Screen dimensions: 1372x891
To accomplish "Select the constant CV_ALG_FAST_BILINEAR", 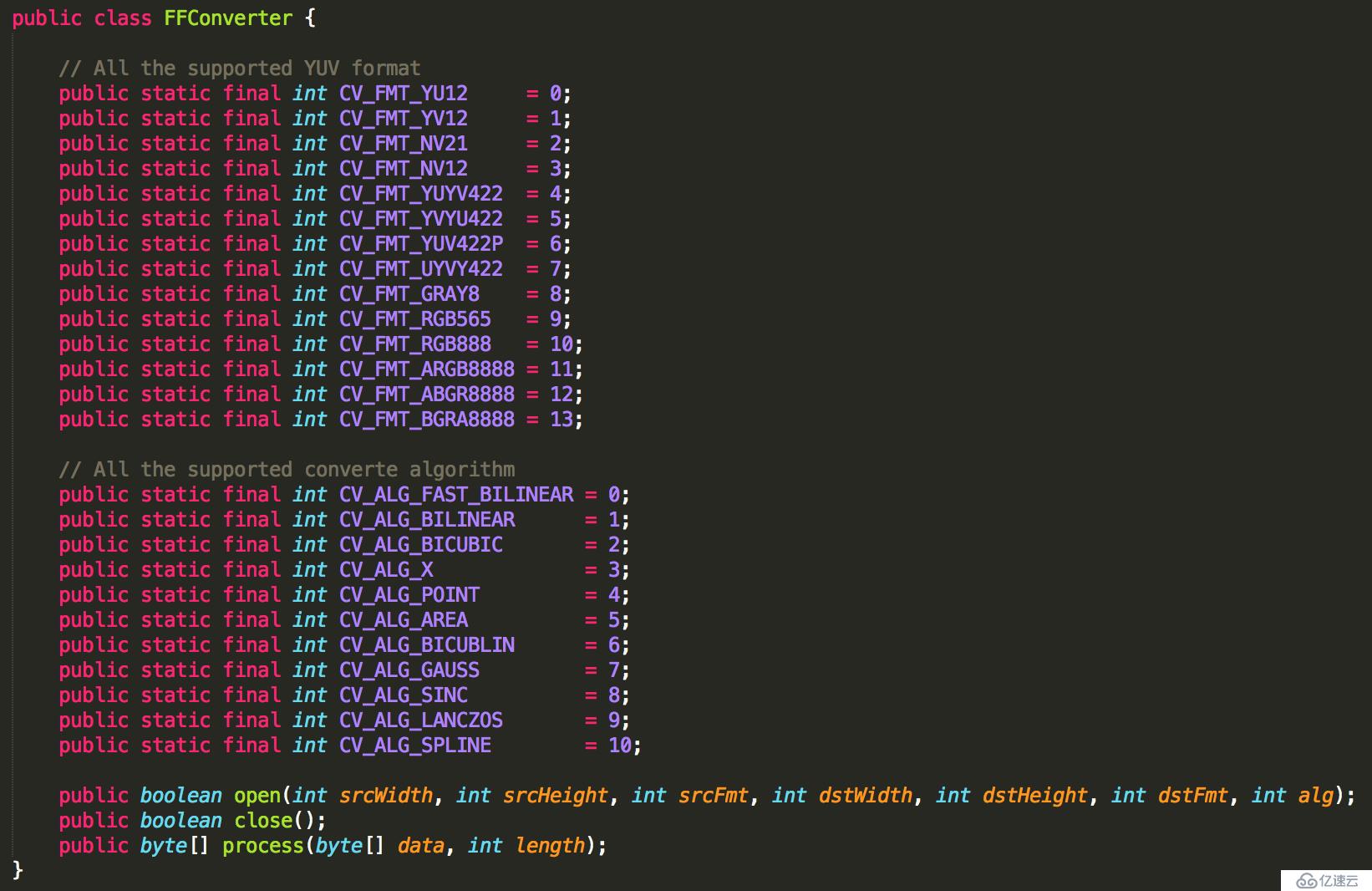I will tap(456, 494).
